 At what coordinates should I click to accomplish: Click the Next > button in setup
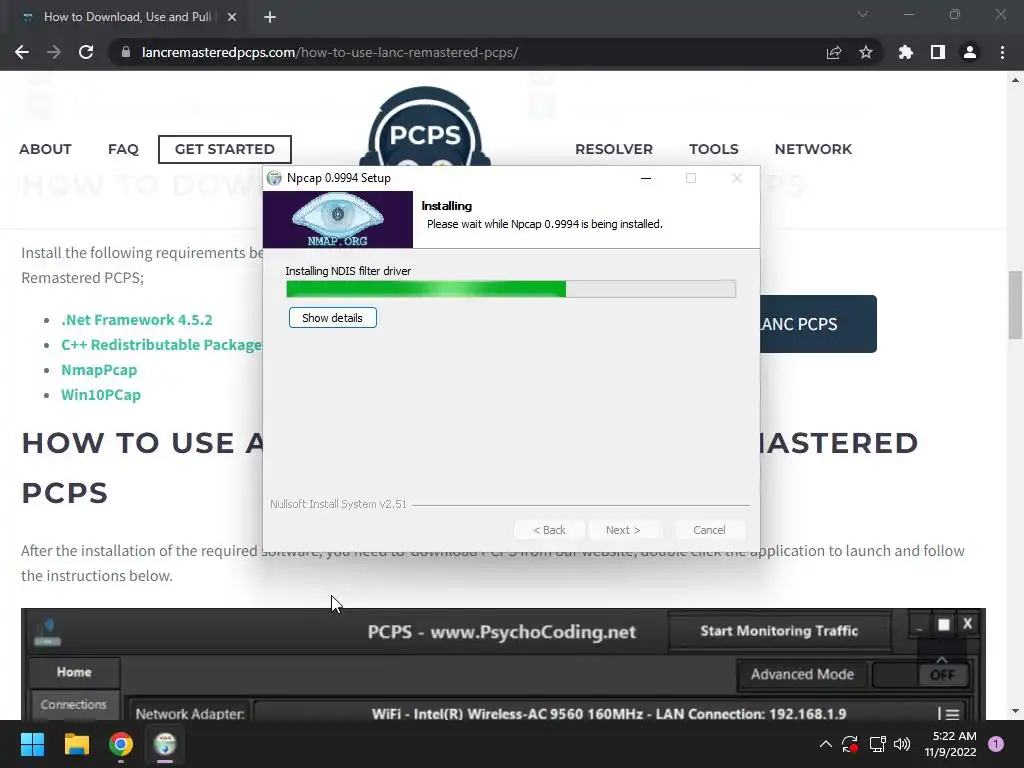(x=623, y=530)
